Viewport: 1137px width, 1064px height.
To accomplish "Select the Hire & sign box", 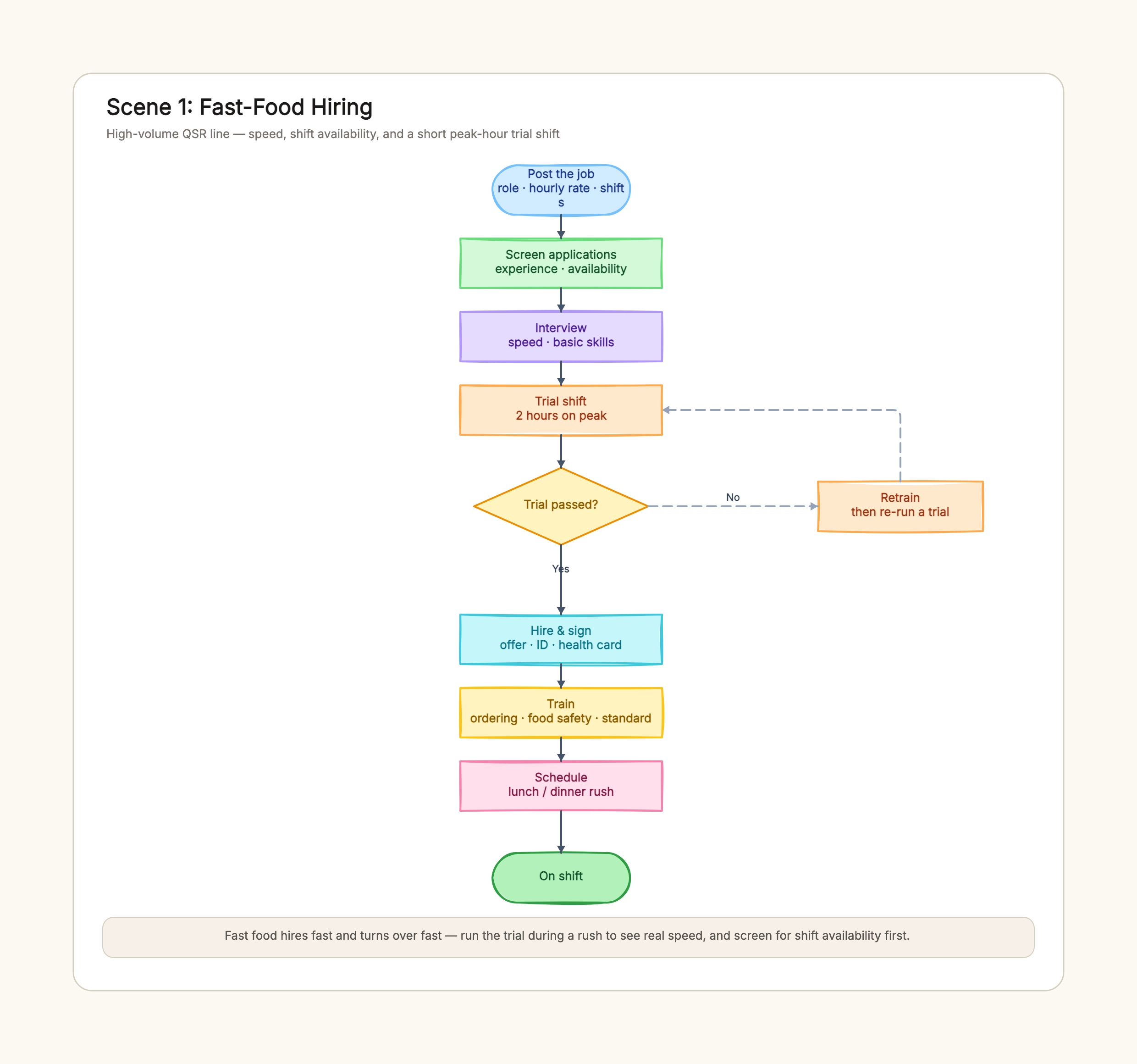I will [561, 639].
